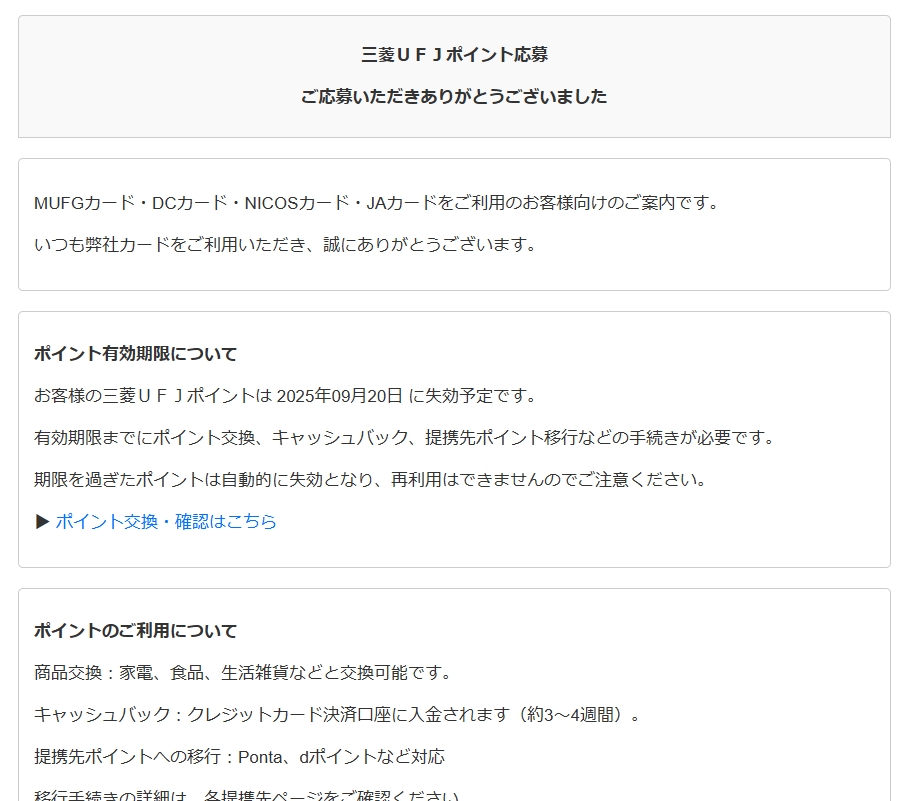Click the 有効期限までにポイント交換 procedure sentence
Screen dimensions: 904x801
[404, 438]
